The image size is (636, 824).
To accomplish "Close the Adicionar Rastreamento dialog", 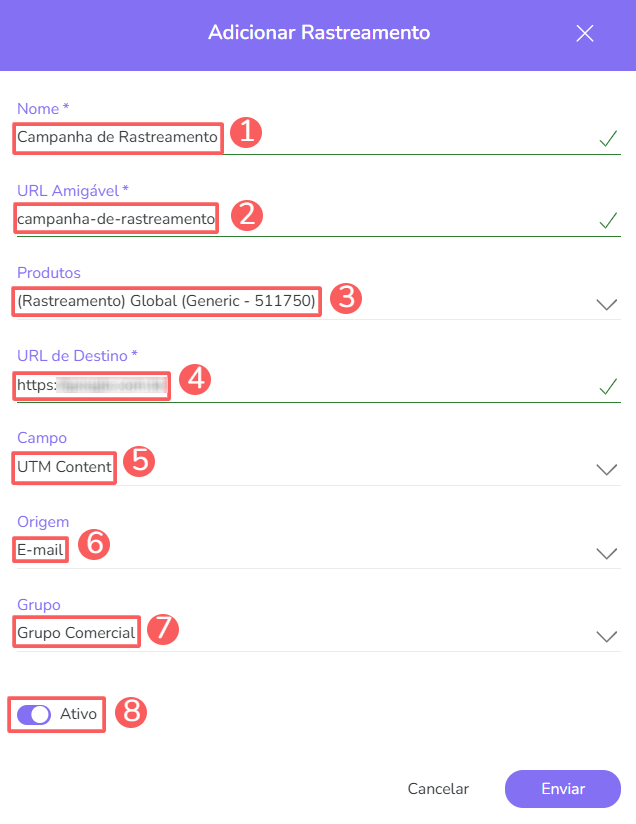I will click(x=585, y=33).
